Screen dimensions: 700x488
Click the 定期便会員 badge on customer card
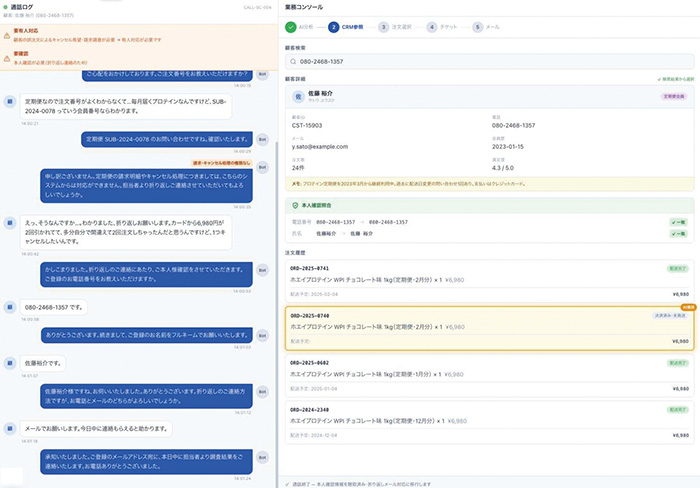(675, 98)
